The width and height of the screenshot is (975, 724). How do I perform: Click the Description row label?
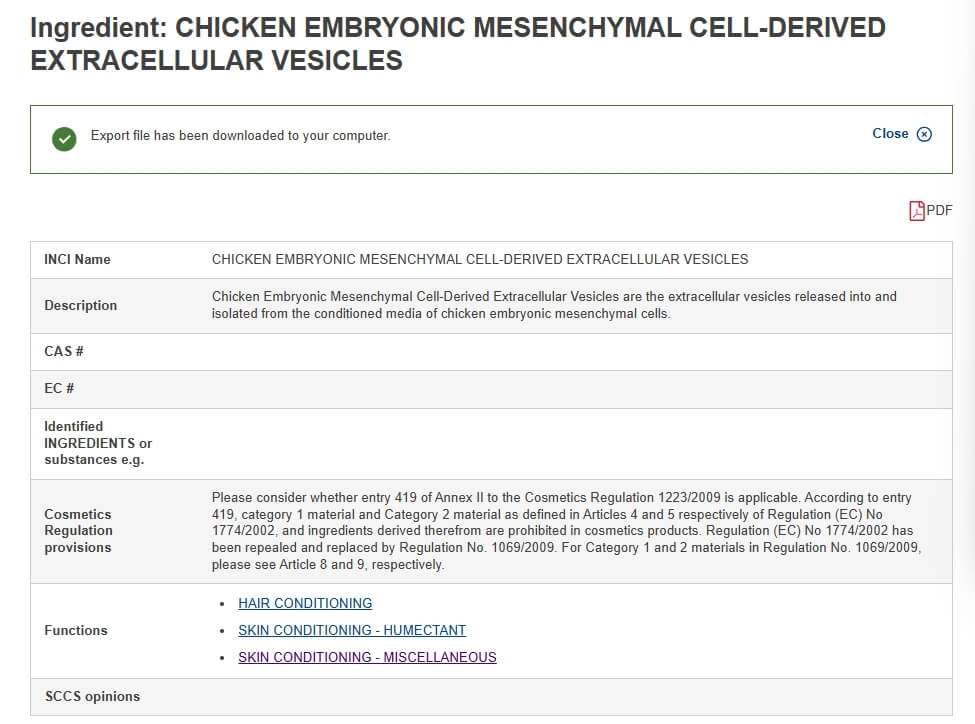point(80,305)
